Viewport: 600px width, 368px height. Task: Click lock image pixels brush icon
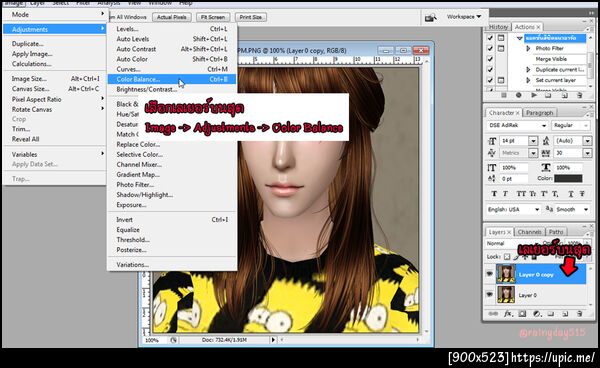pos(516,257)
